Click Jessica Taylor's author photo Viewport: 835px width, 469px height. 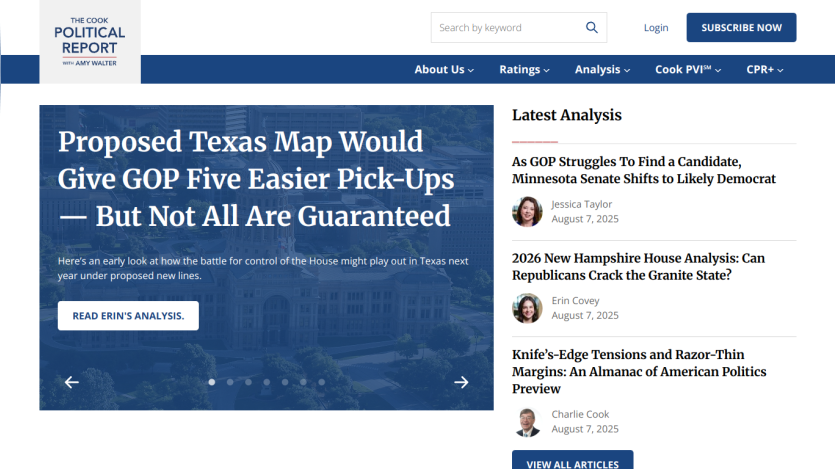527,211
